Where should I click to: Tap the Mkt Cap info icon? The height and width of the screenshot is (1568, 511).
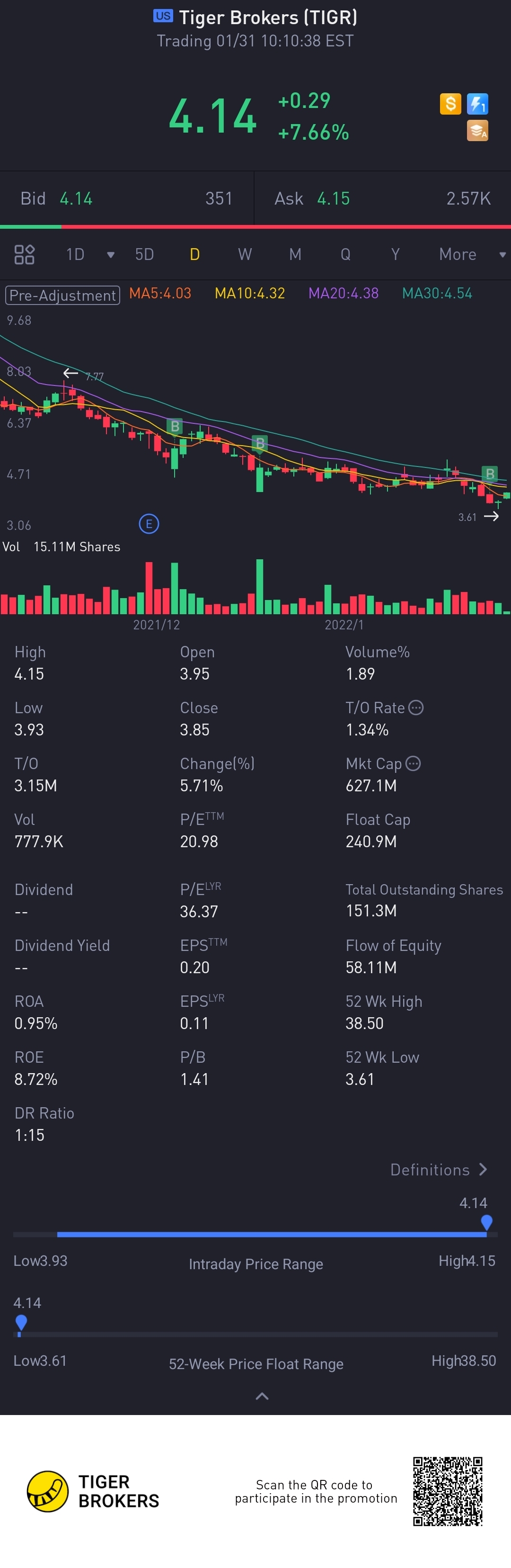click(413, 763)
